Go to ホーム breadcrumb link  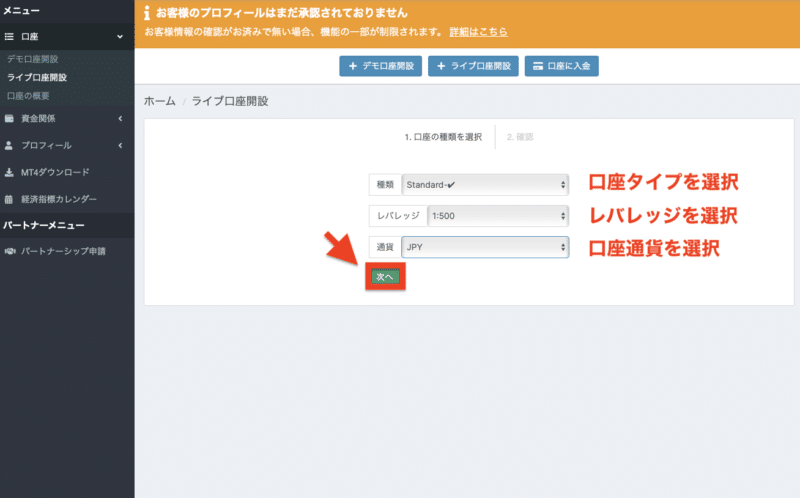click(x=160, y=101)
